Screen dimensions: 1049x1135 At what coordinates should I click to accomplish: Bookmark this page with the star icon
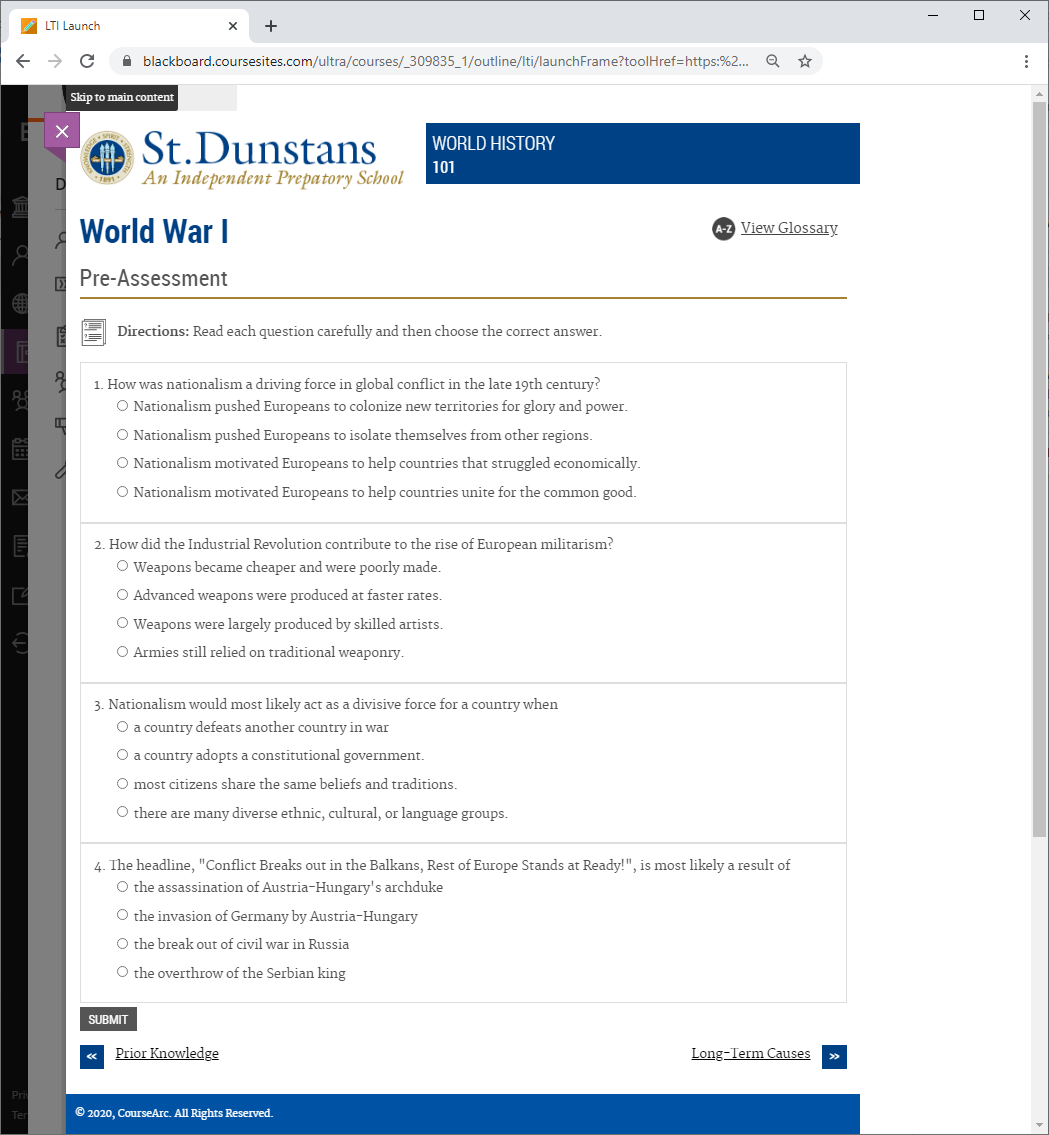click(804, 62)
